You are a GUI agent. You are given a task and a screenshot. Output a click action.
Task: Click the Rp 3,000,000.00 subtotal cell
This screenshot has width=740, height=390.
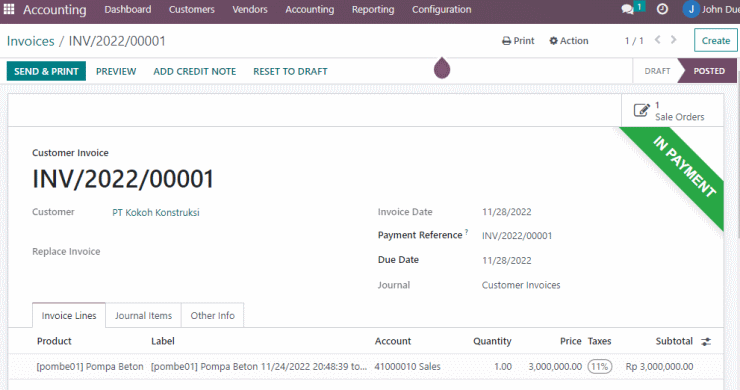pyautogui.click(x=659, y=366)
